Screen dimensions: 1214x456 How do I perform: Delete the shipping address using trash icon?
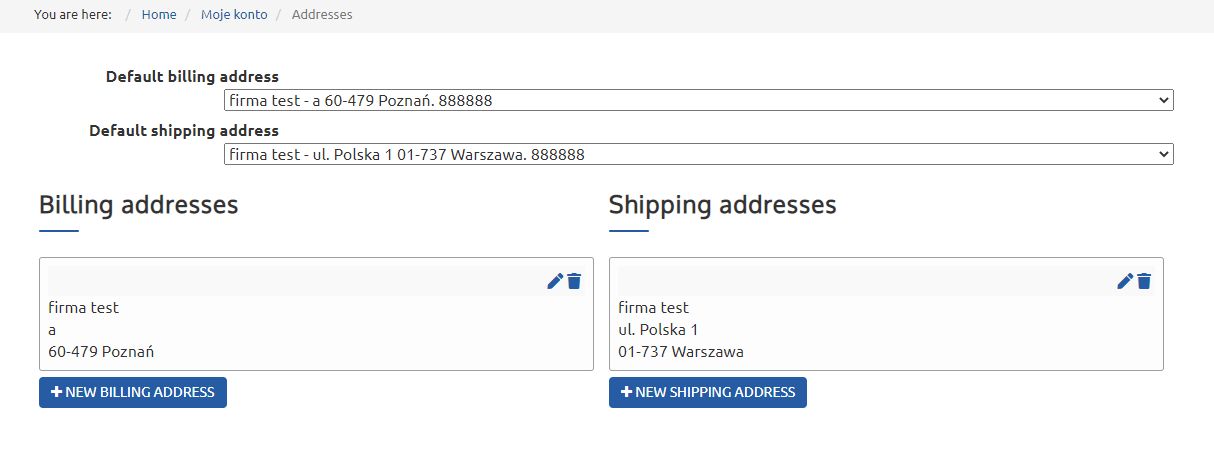1144,281
